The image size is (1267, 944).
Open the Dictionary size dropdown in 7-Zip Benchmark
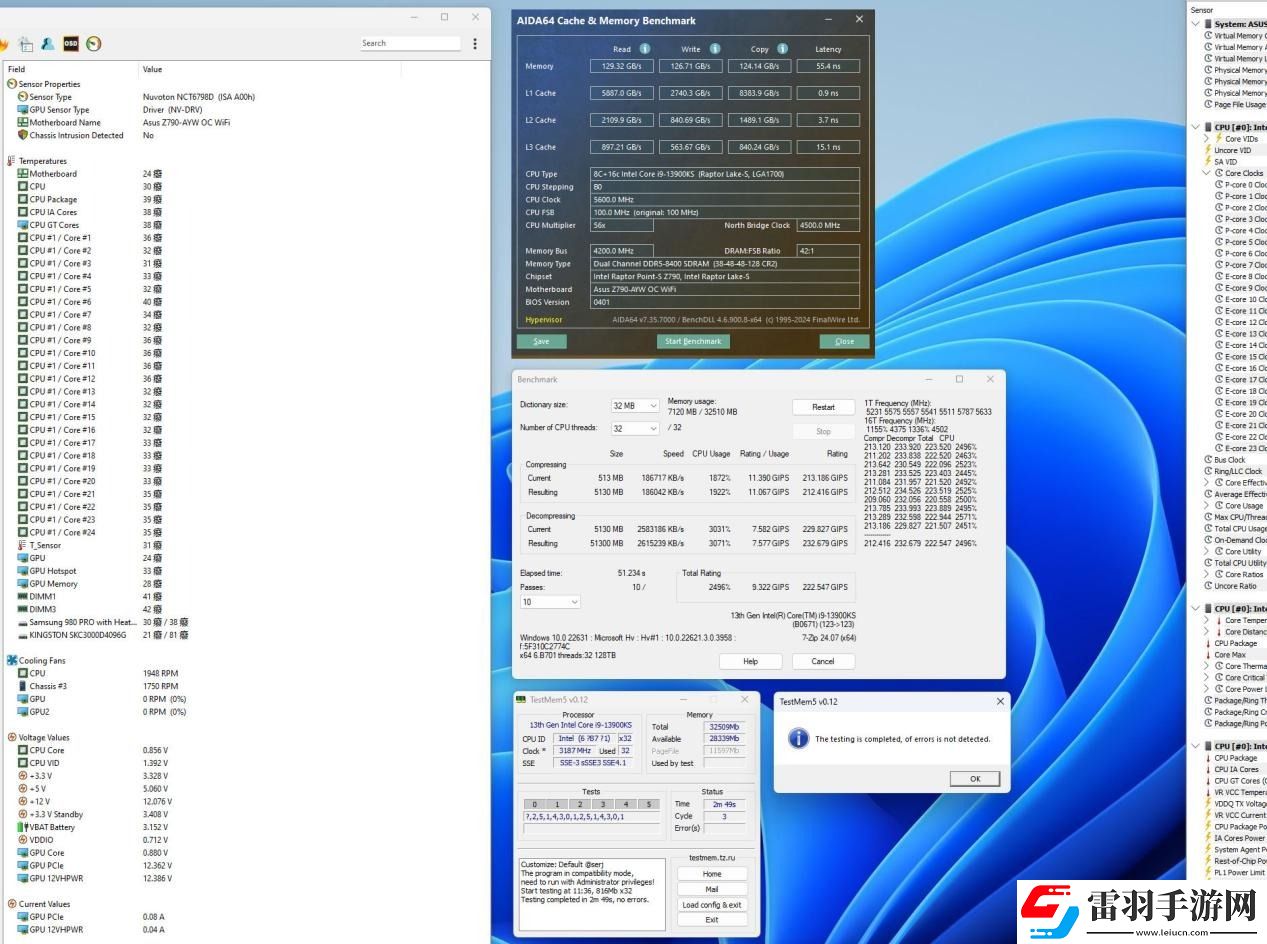tap(635, 406)
